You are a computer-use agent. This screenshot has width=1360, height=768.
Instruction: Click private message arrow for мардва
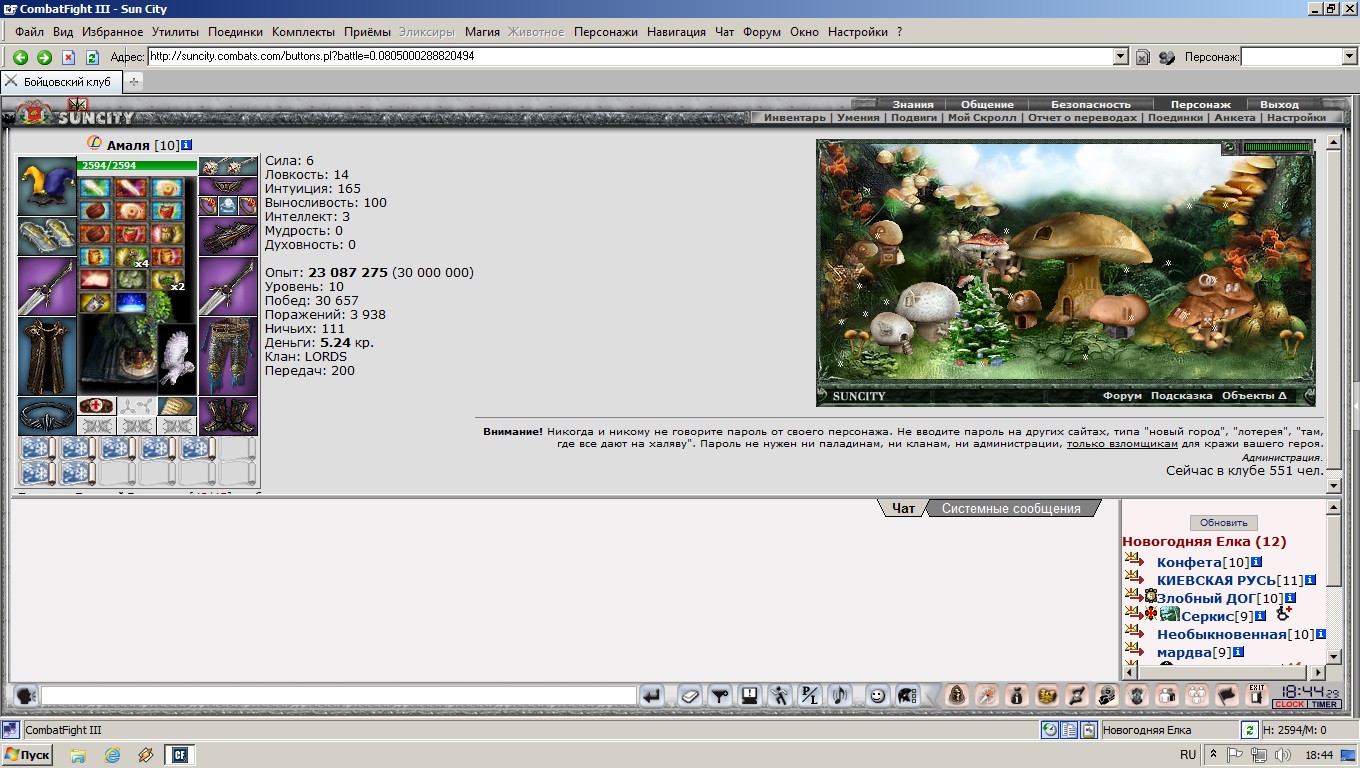(x=1133, y=651)
